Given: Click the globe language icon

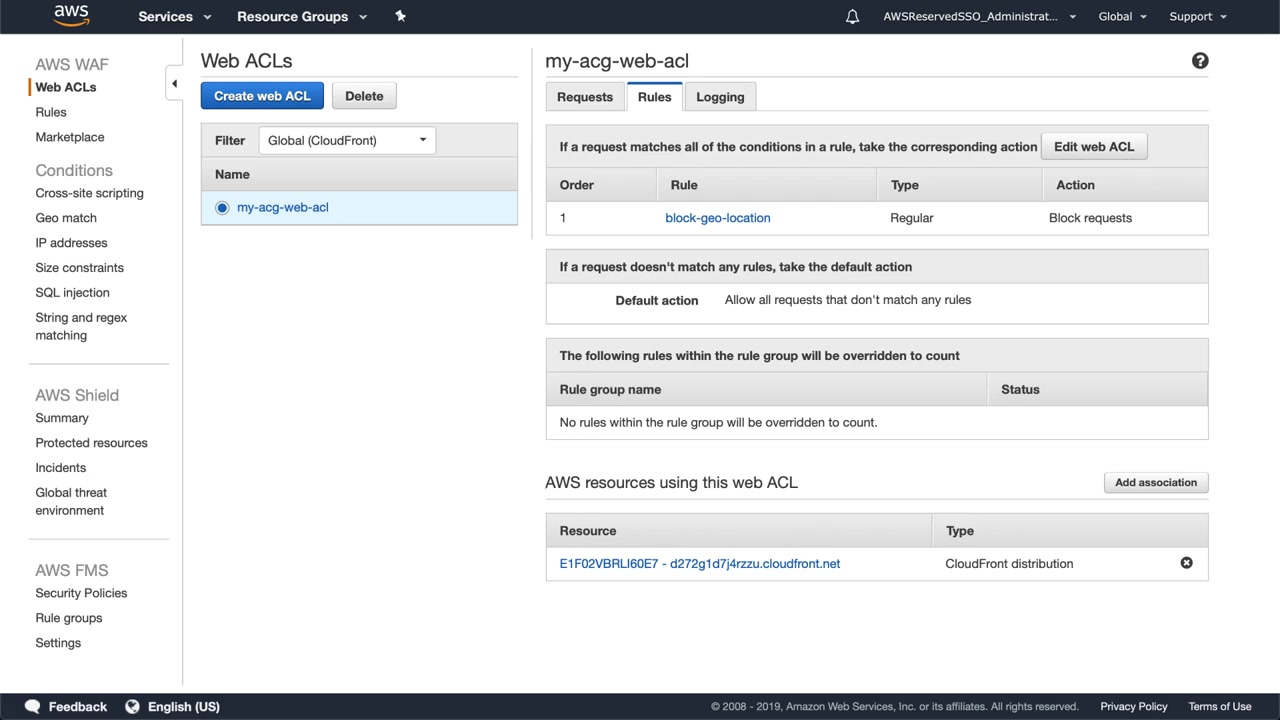Looking at the screenshot, I should [x=132, y=706].
